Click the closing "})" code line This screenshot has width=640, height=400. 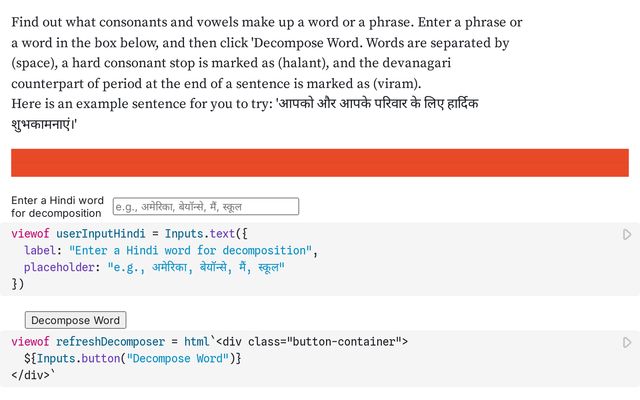[x=18, y=284]
